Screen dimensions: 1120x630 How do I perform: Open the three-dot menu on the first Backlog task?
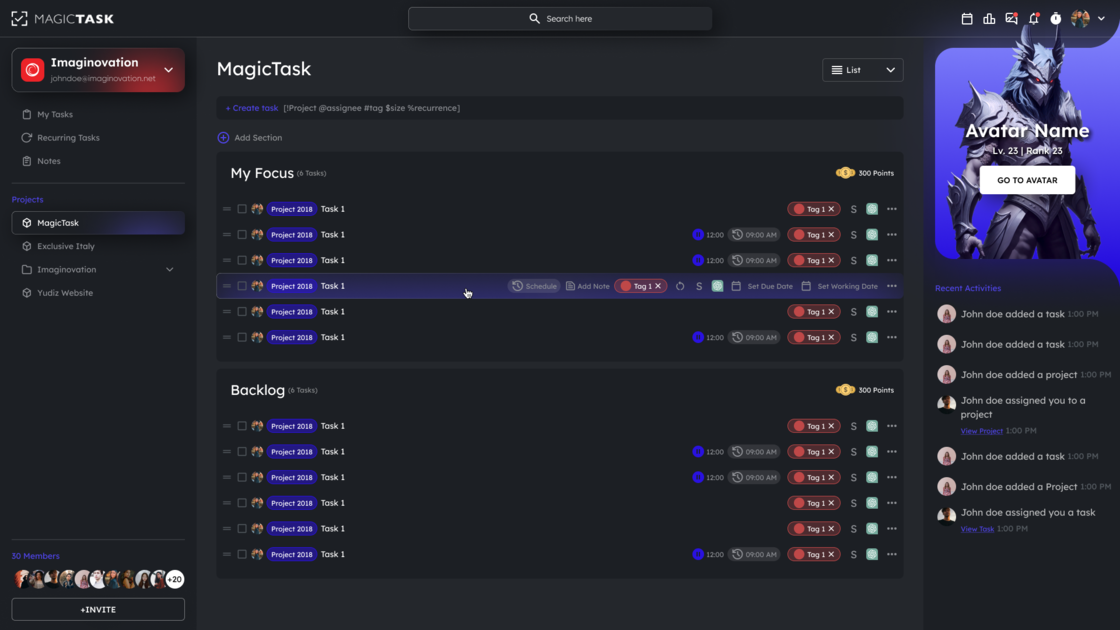point(891,425)
